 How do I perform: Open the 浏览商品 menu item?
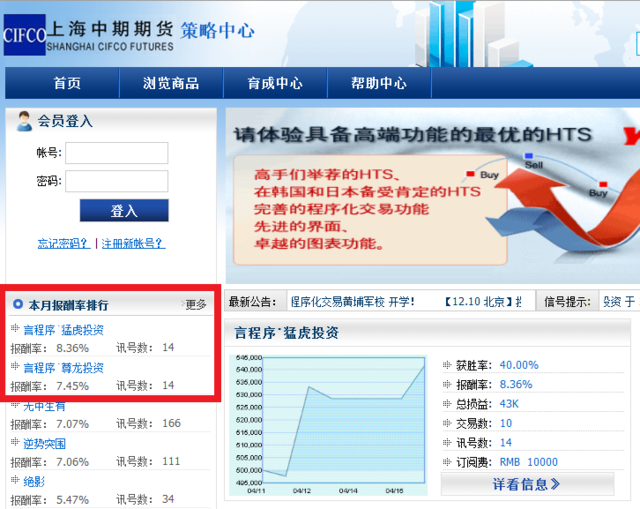171,83
